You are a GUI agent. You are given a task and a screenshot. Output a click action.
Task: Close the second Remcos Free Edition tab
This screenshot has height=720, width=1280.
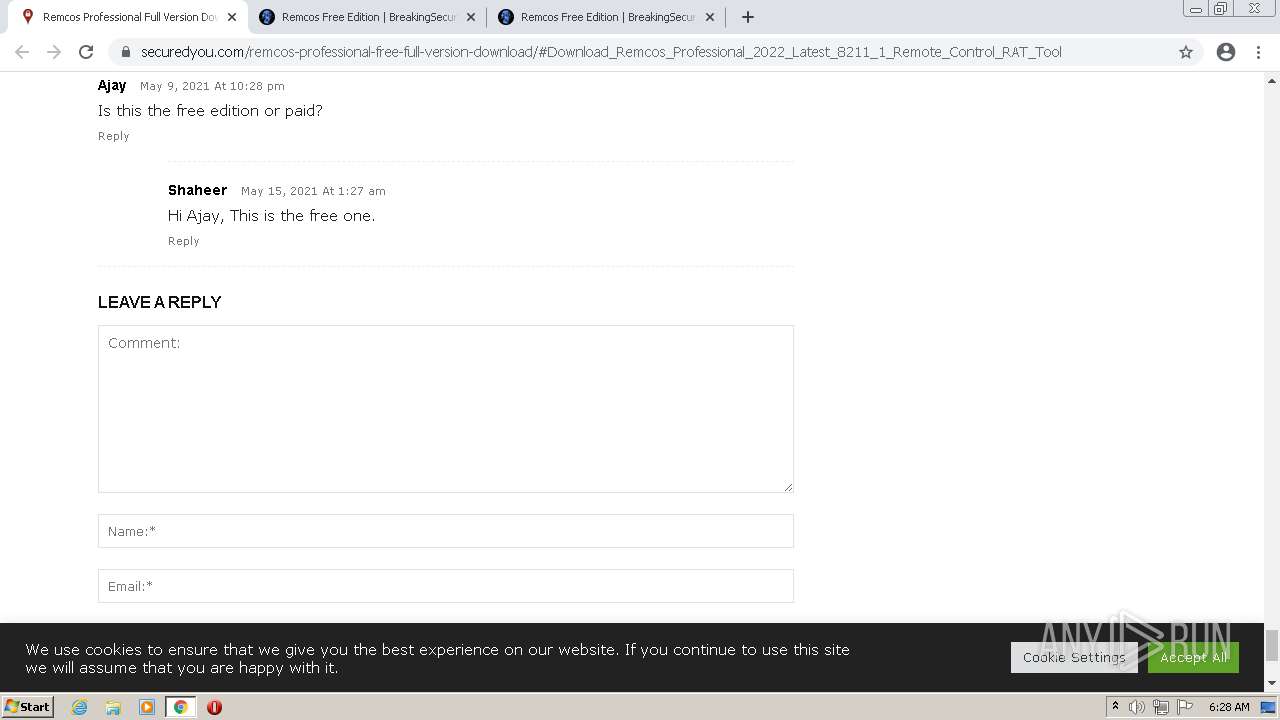point(471,17)
